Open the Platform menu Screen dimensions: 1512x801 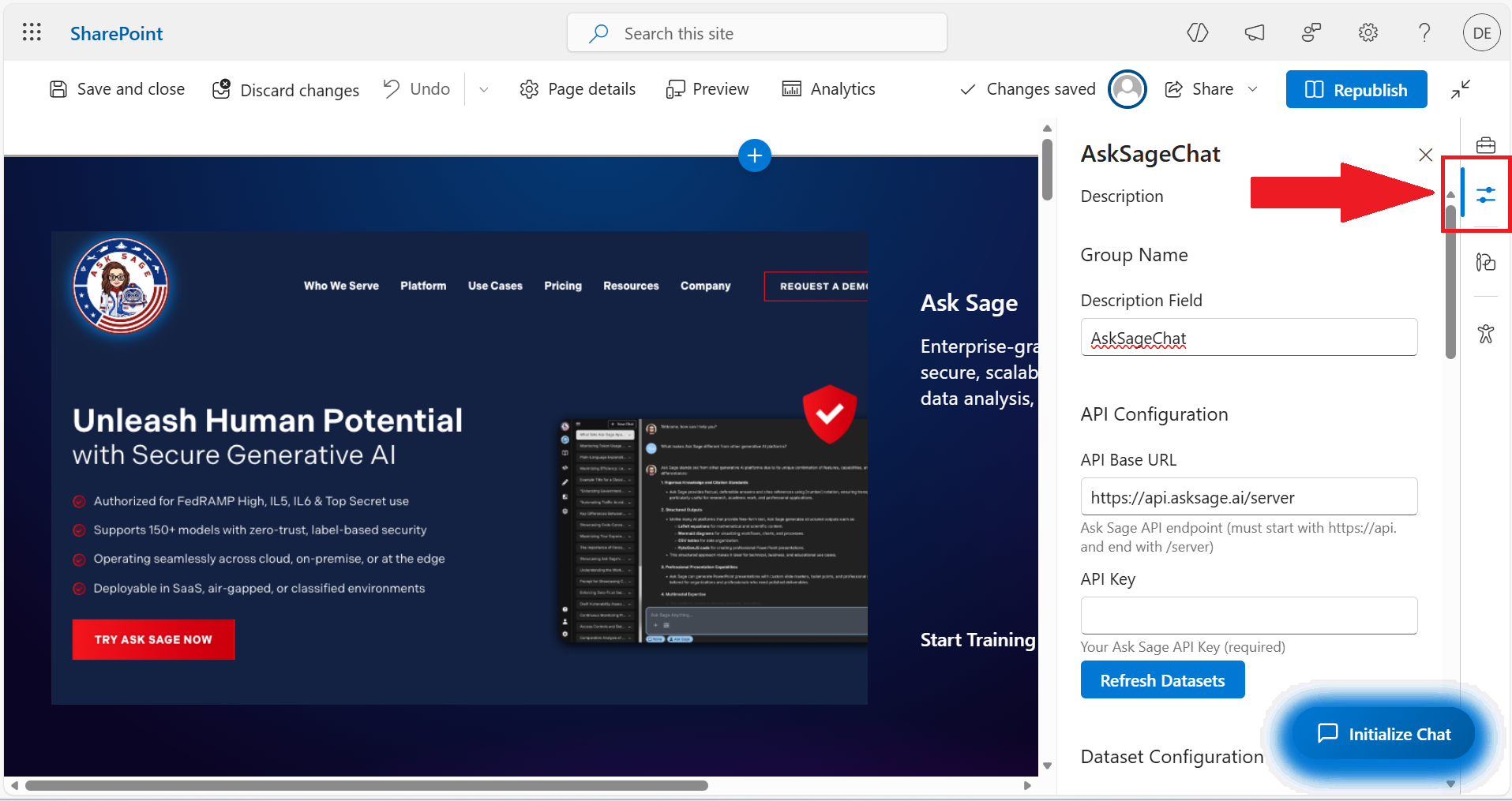tap(423, 286)
